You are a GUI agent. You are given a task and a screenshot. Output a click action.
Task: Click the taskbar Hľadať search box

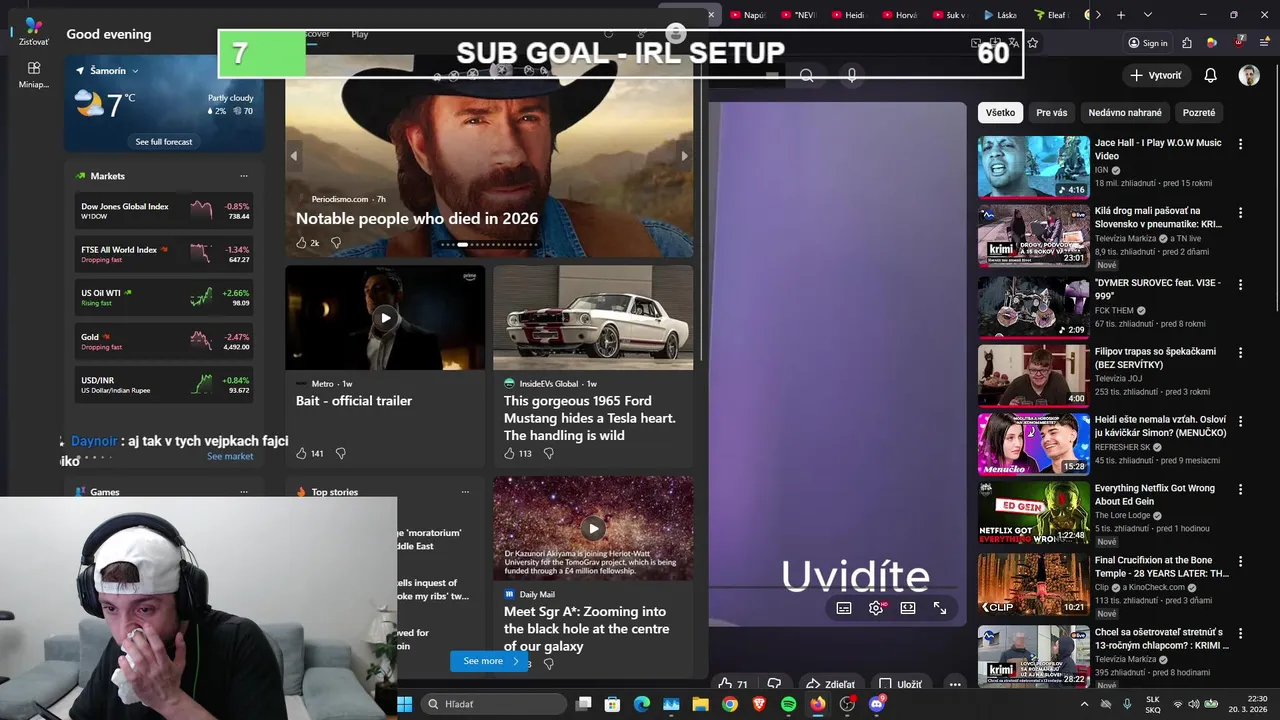(x=495, y=704)
